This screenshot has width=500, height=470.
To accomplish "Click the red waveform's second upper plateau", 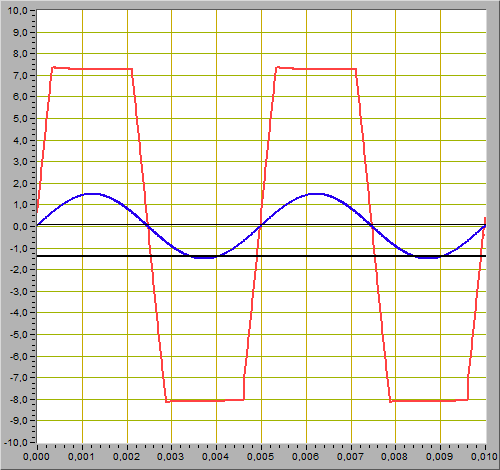I will point(316,69).
